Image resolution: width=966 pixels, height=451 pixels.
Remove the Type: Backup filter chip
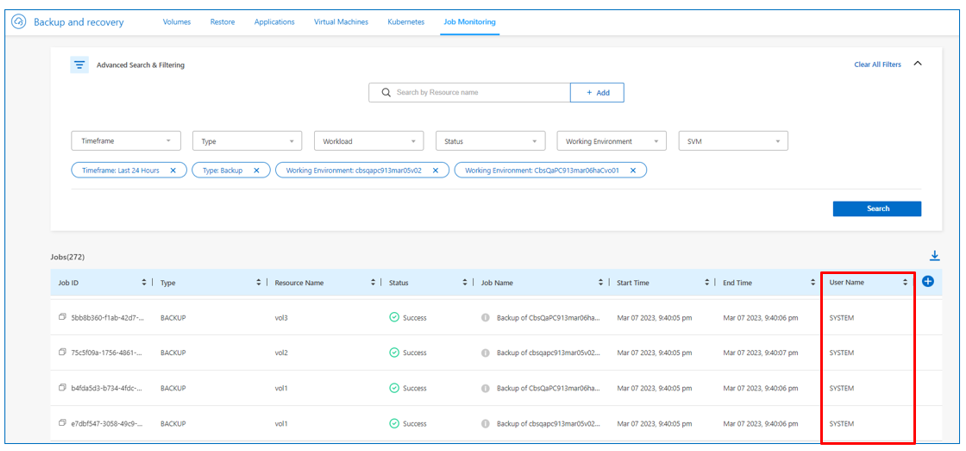(256, 170)
